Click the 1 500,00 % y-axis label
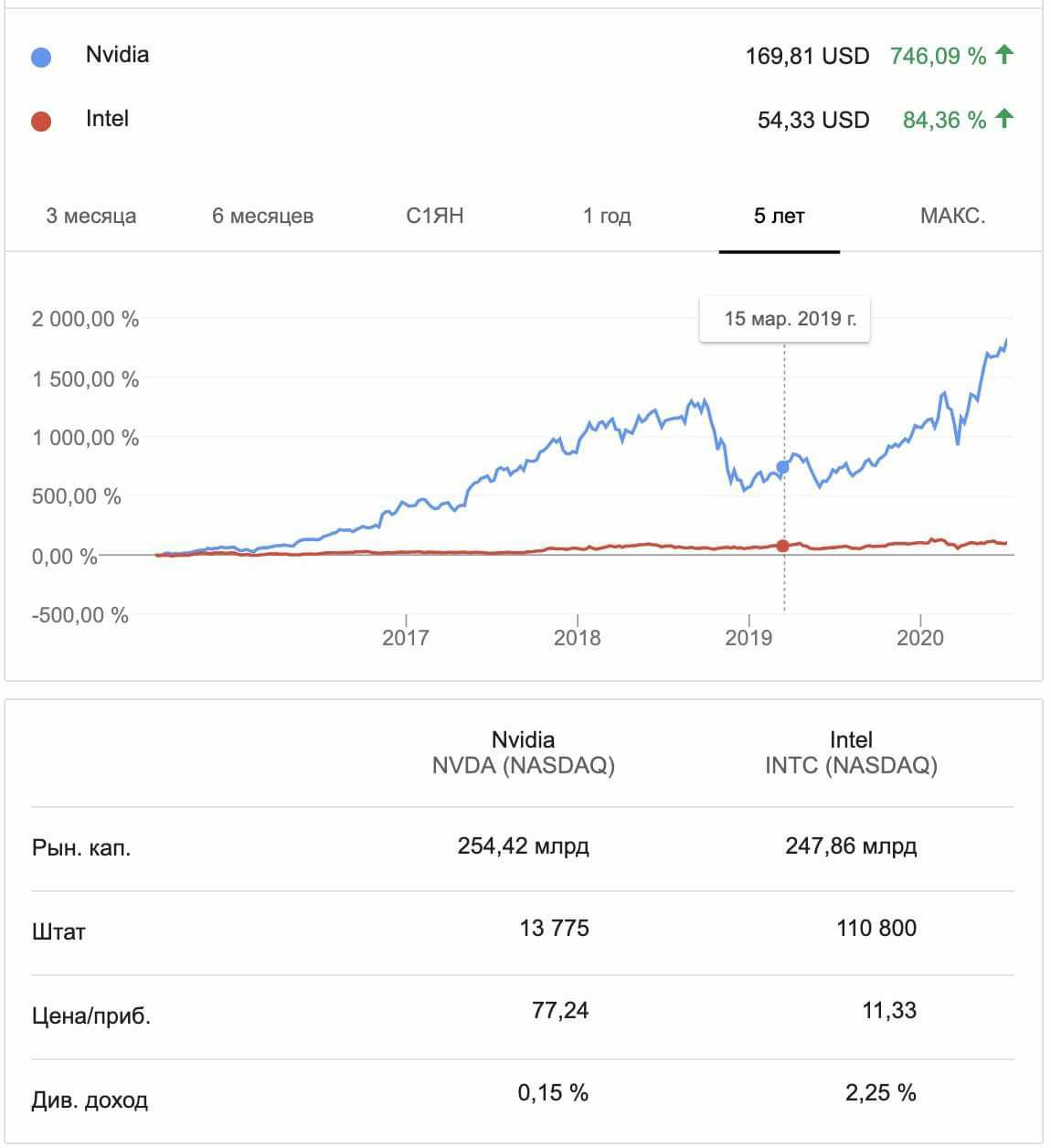Screen dimensions: 1051x1148 point(85,378)
